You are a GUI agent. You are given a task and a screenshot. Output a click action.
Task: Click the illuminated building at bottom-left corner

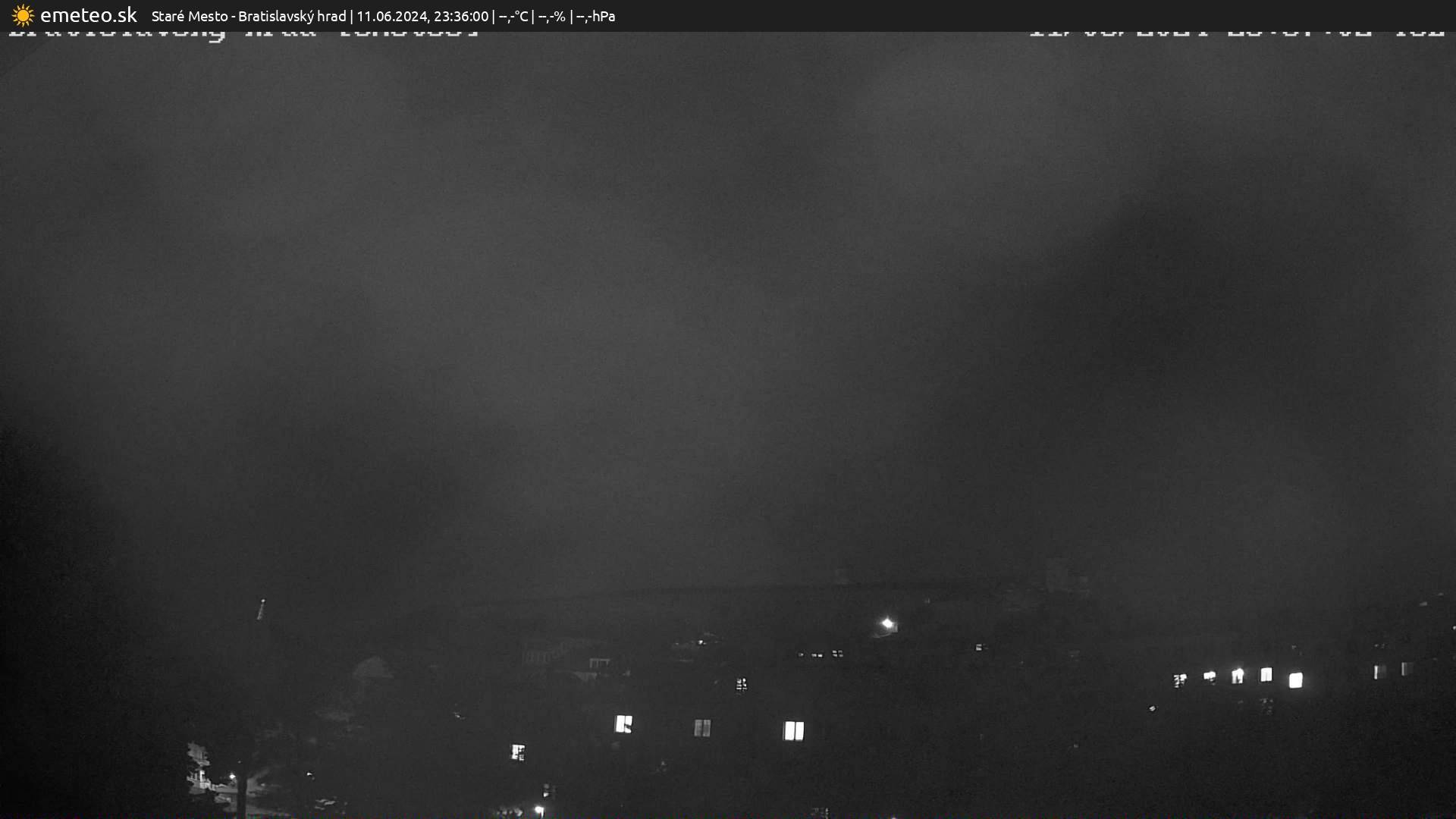200,770
